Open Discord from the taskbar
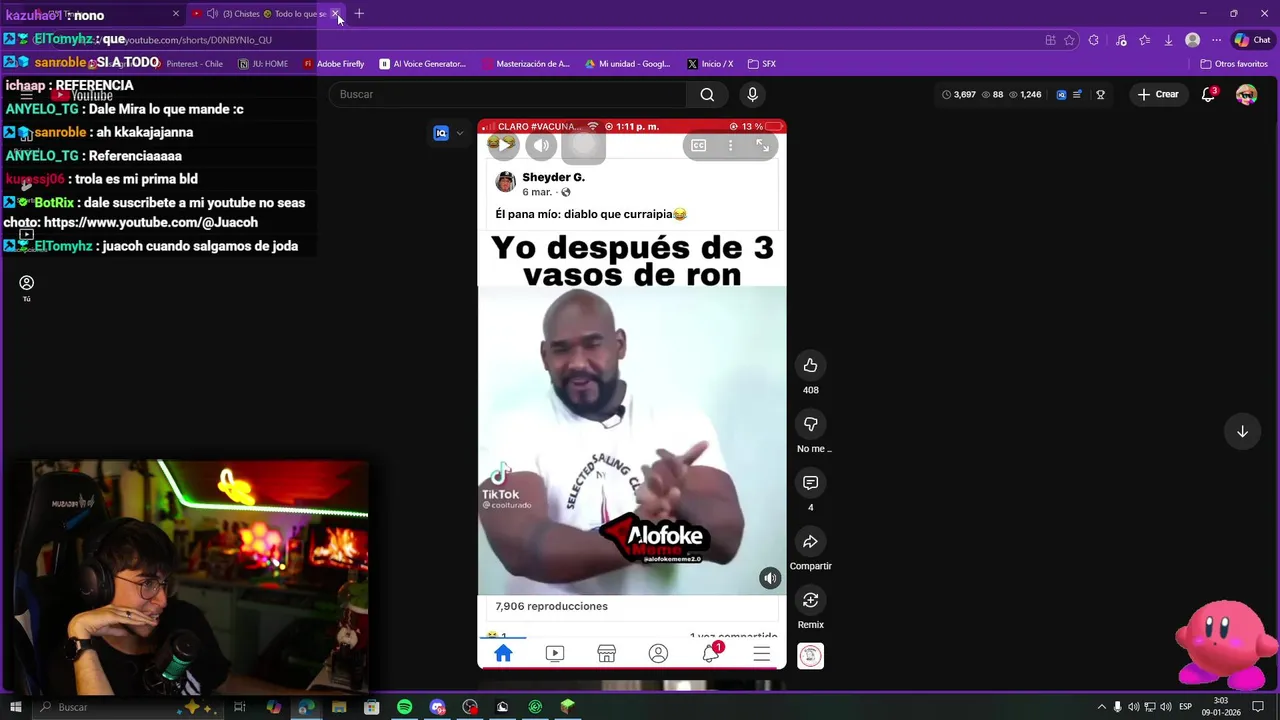Screen dimensions: 1280x720 pos(437,707)
